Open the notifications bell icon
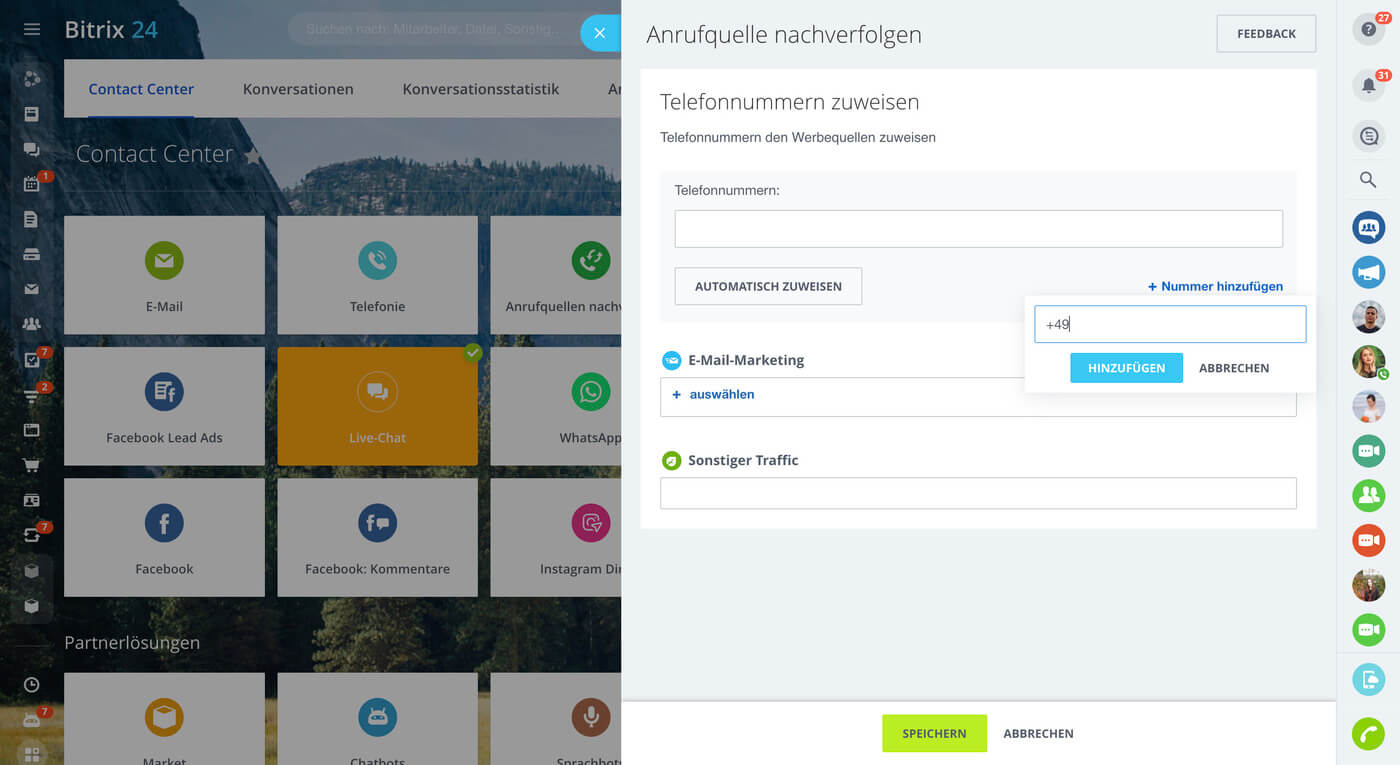This screenshot has height=765, width=1400. coord(1368,86)
